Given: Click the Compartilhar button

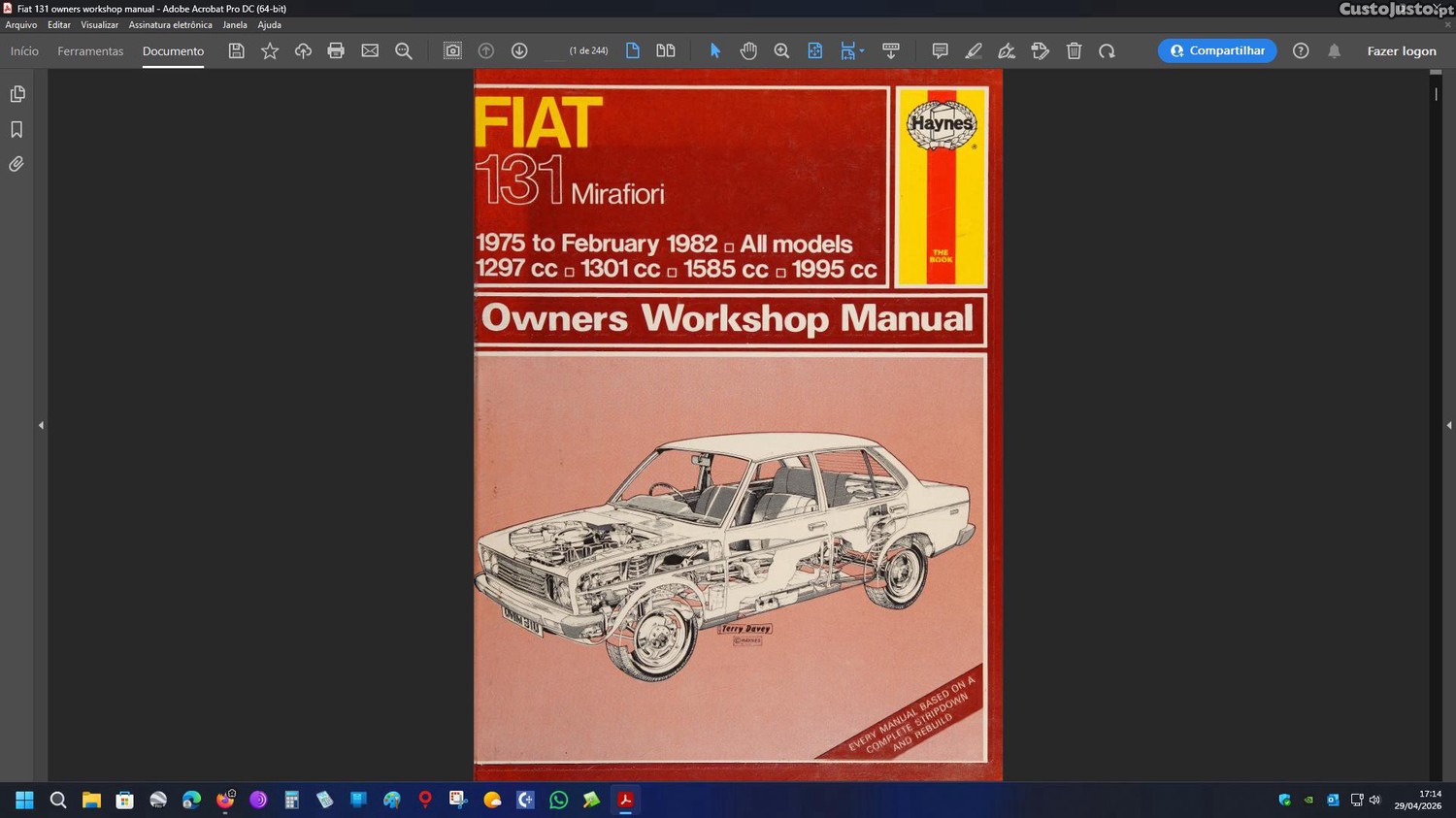Looking at the screenshot, I should (x=1216, y=51).
